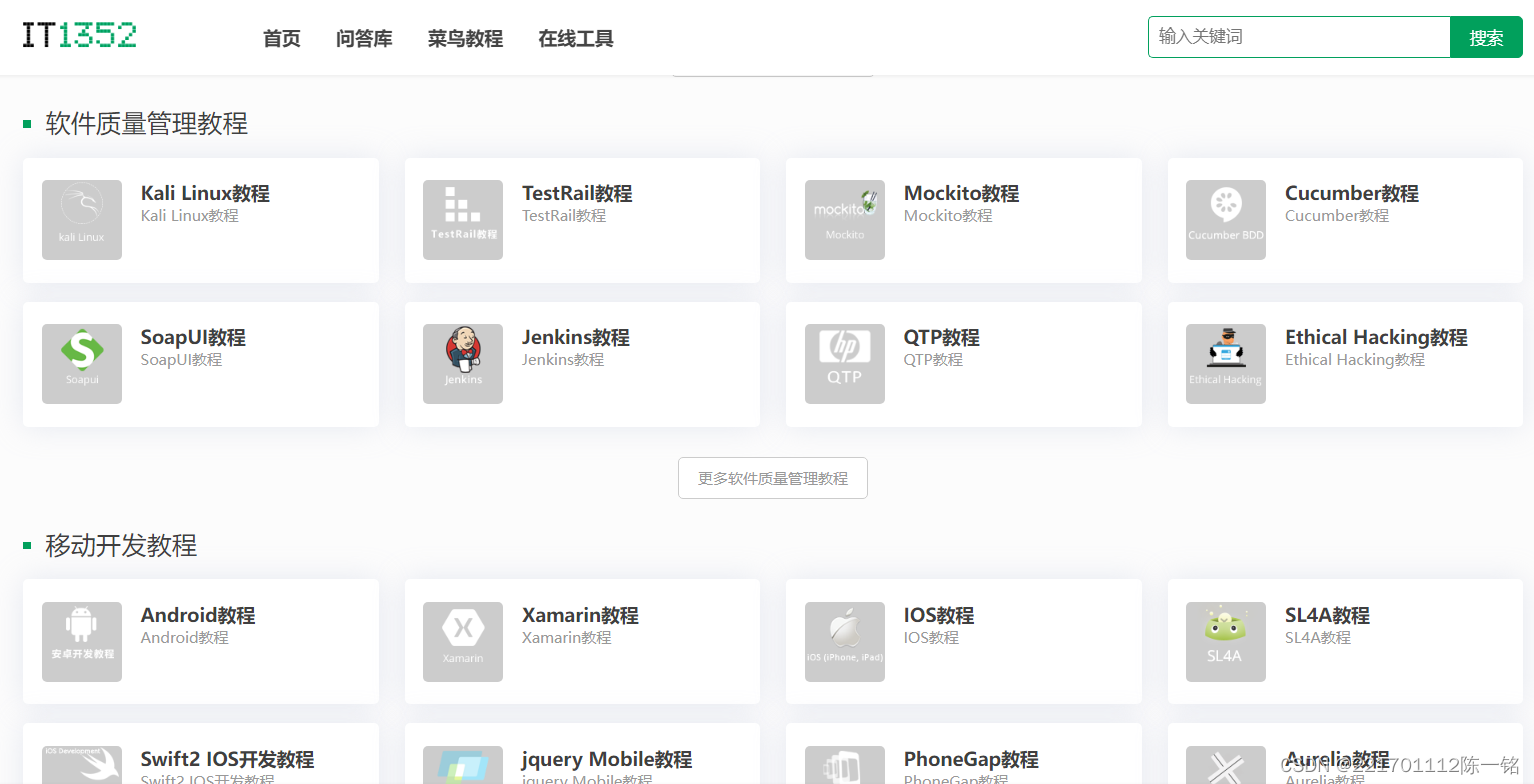Open the Android教程 title link
Screen dimensions: 1534x784
pyautogui.click(x=198, y=615)
